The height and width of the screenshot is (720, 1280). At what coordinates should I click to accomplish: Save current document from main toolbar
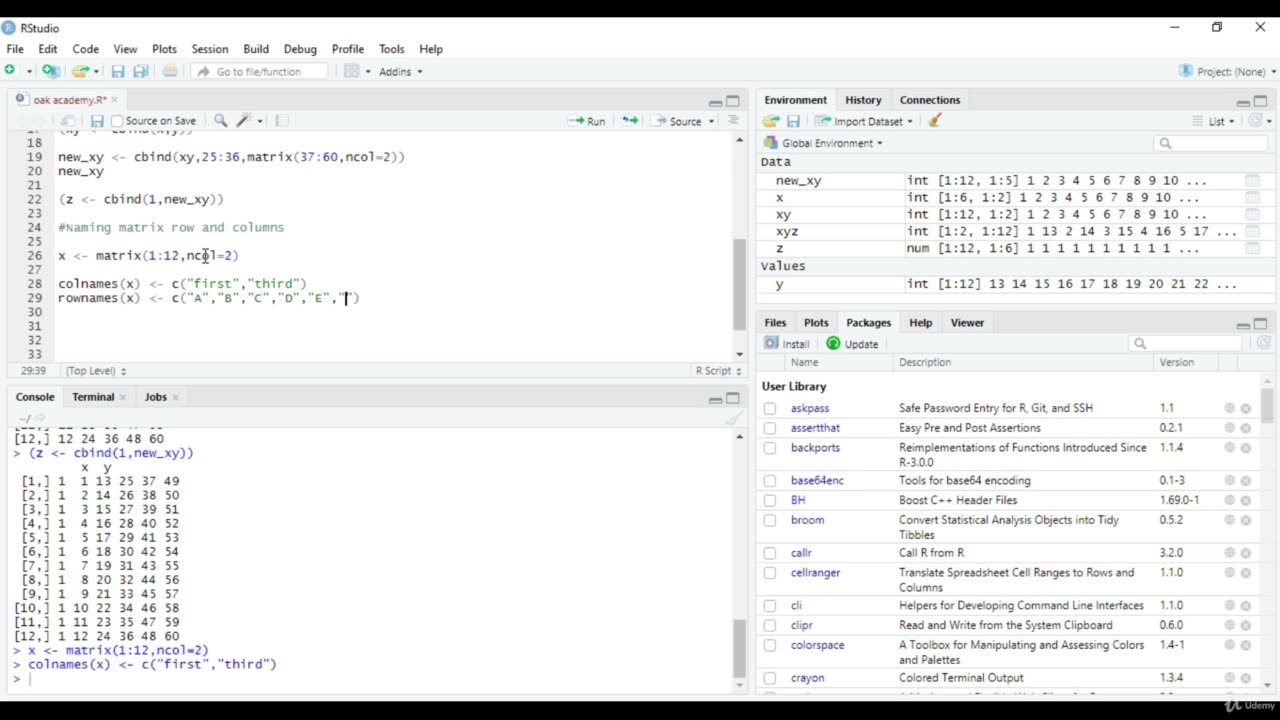118,71
